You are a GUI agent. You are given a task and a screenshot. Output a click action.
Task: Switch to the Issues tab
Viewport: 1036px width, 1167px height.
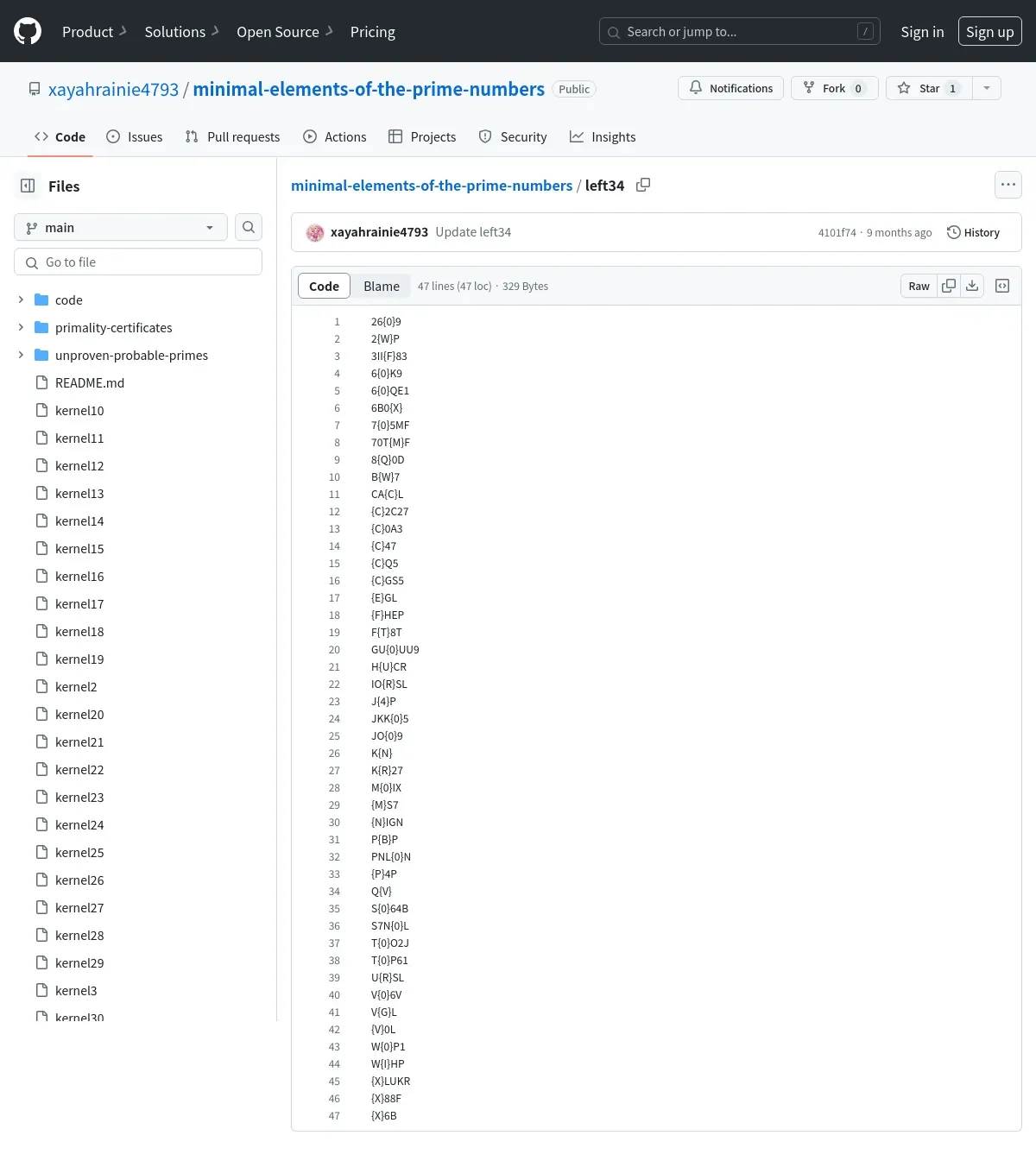(134, 136)
